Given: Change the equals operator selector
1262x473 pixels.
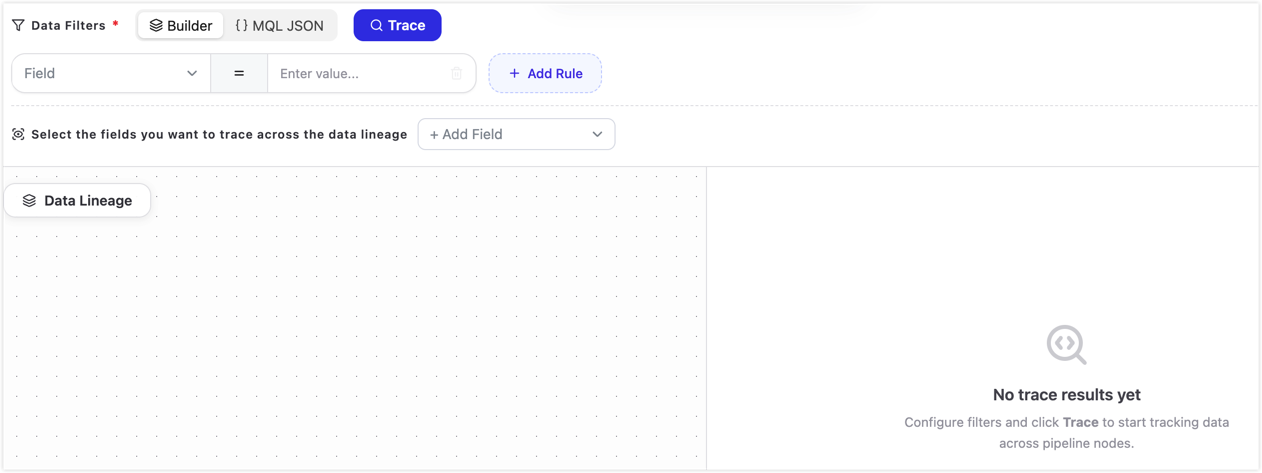Looking at the screenshot, I should (x=239, y=73).
